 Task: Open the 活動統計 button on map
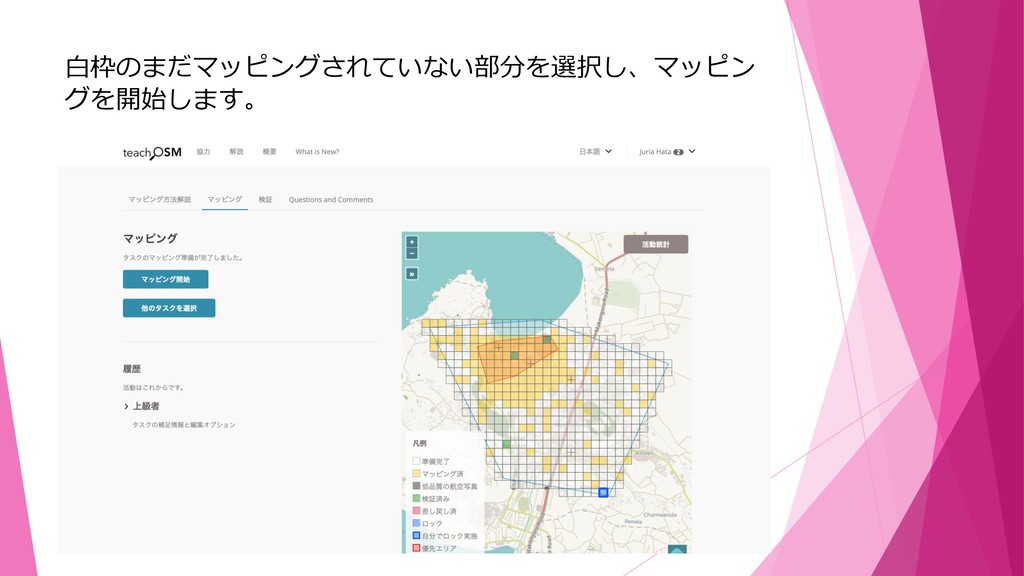click(x=655, y=244)
